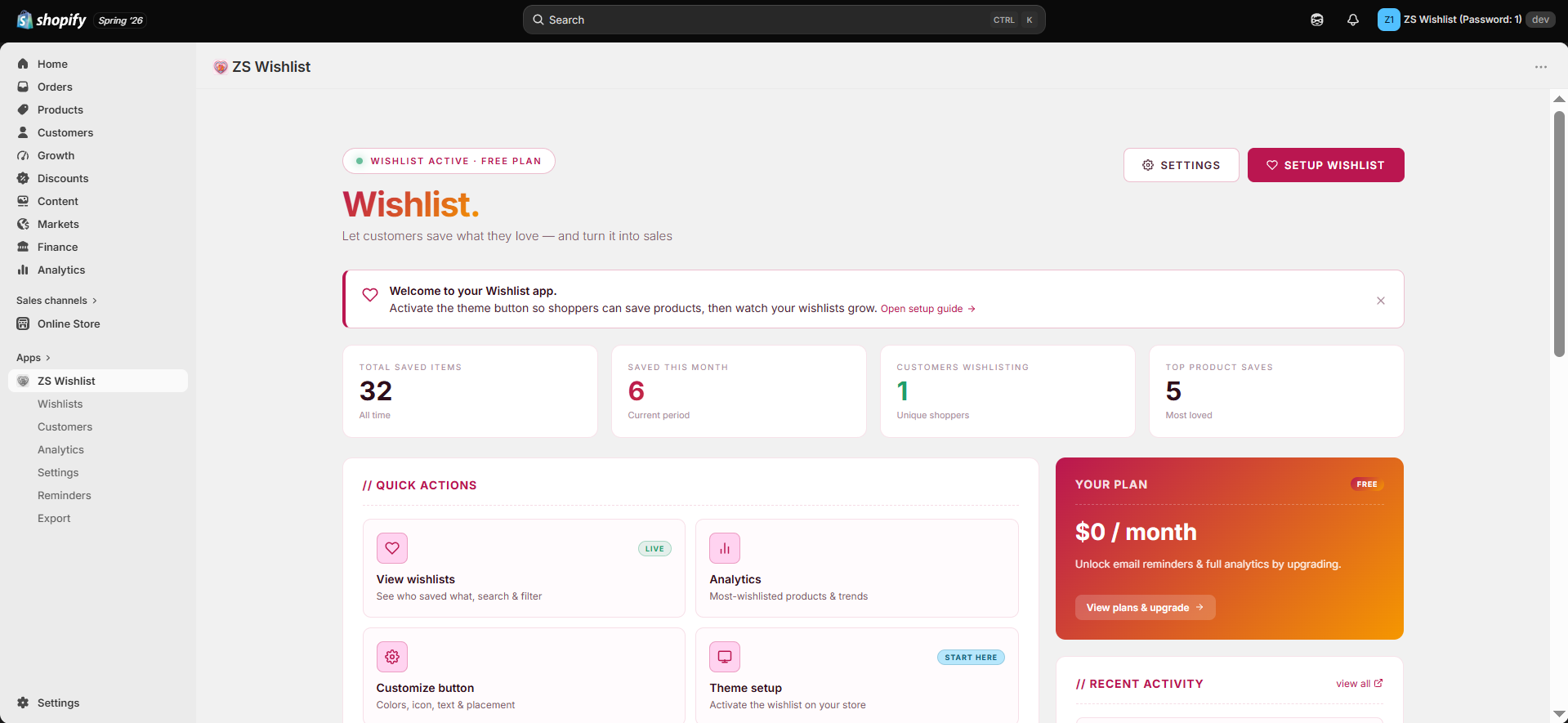Screen dimensions: 1568x723
Task: Click View plans & upgrade button
Action: (x=1145, y=607)
